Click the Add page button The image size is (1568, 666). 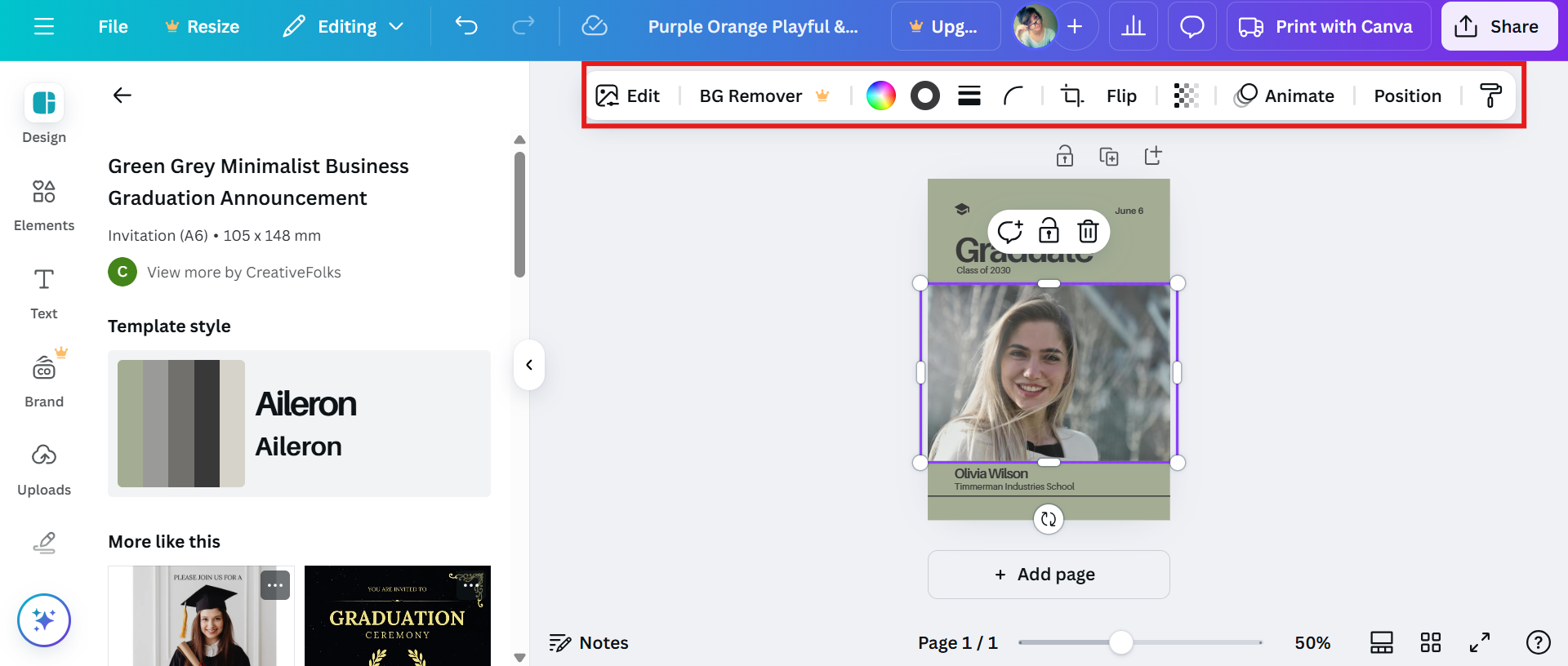(1049, 575)
